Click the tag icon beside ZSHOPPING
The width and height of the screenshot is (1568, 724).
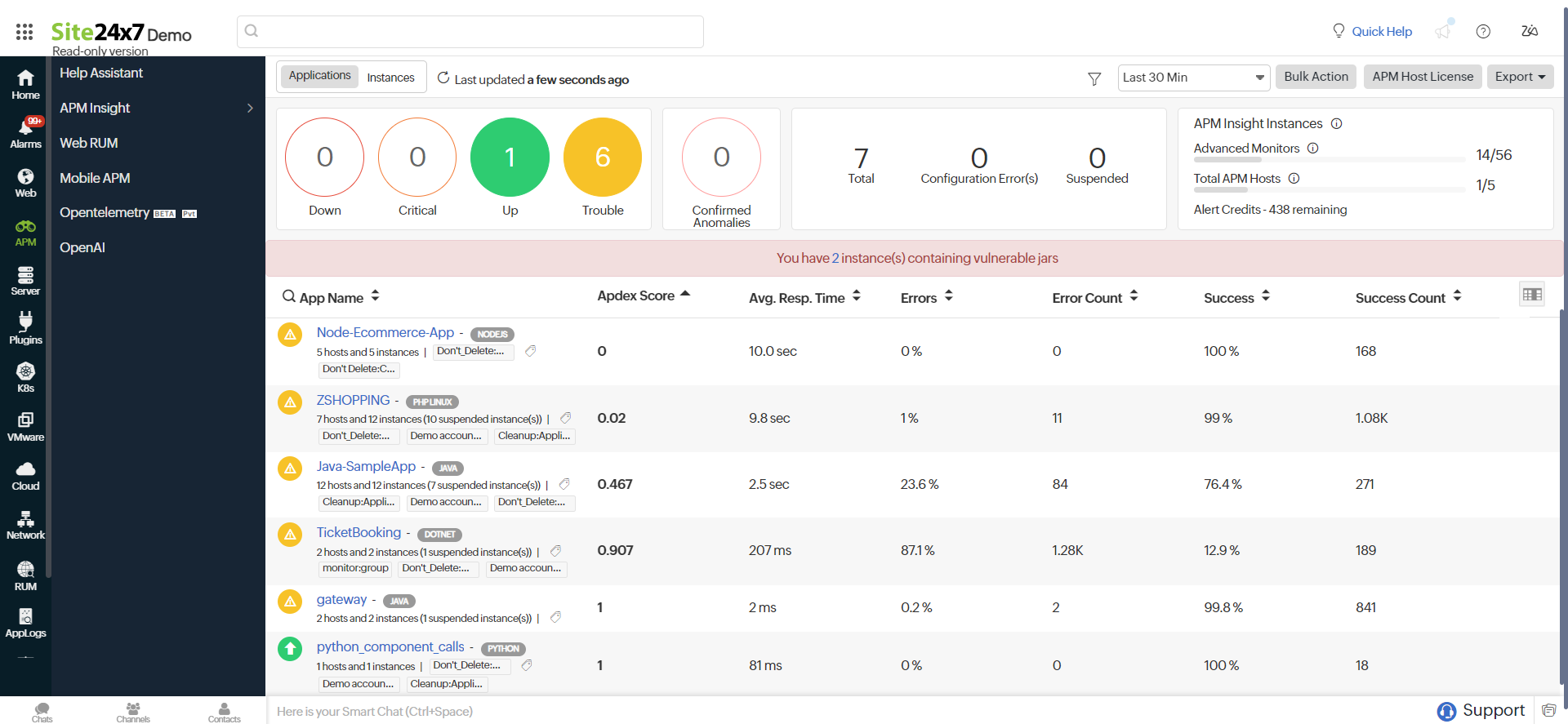tap(565, 418)
